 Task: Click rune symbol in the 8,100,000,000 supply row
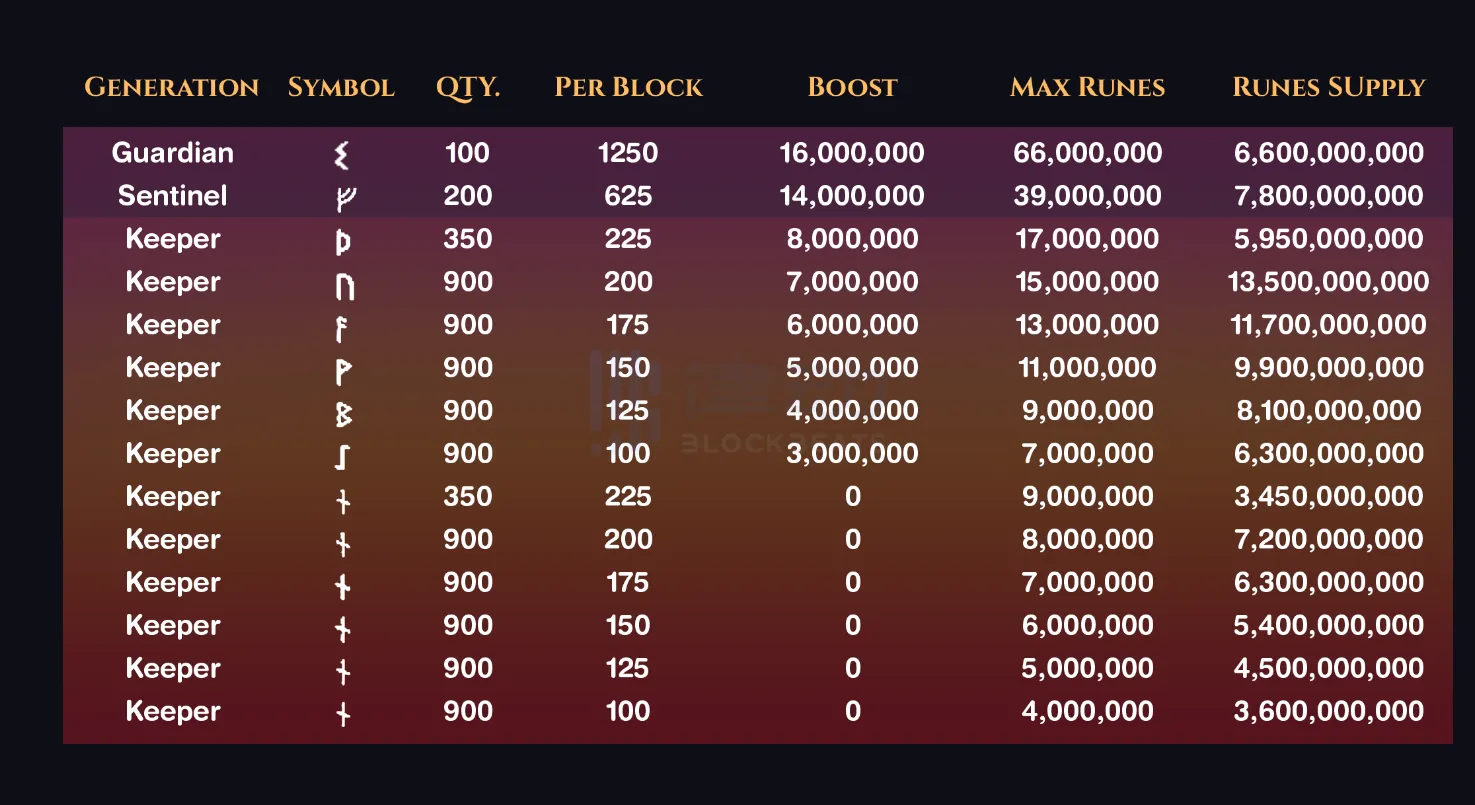click(x=342, y=413)
